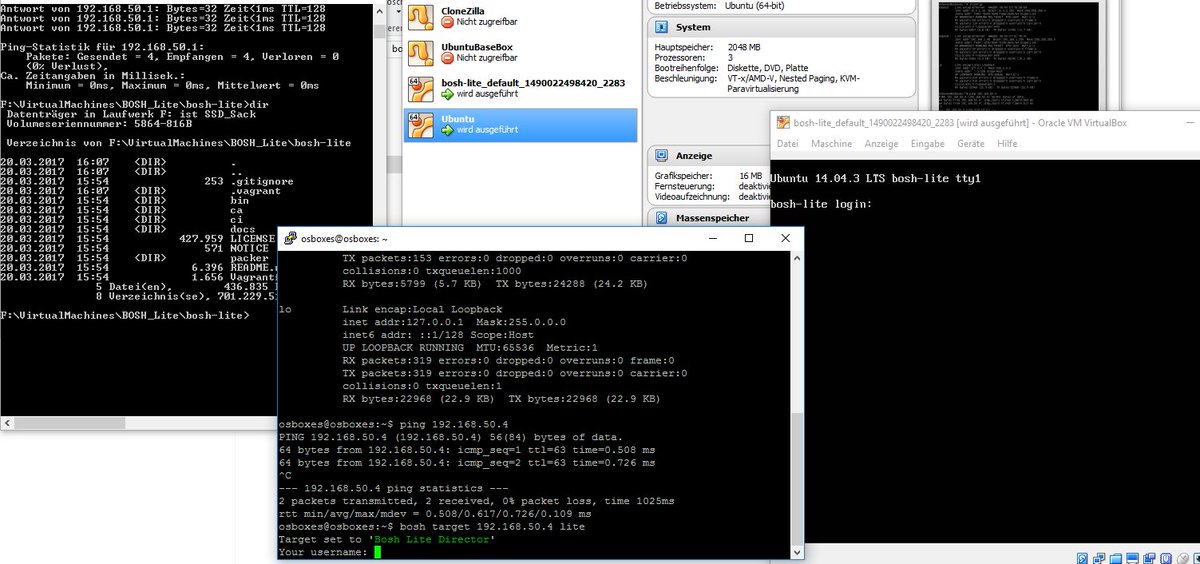The width and height of the screenshot is (1200, 564).
Task: Select the CloneZilla virtual machine entry
Action: (x=520, y=15)
